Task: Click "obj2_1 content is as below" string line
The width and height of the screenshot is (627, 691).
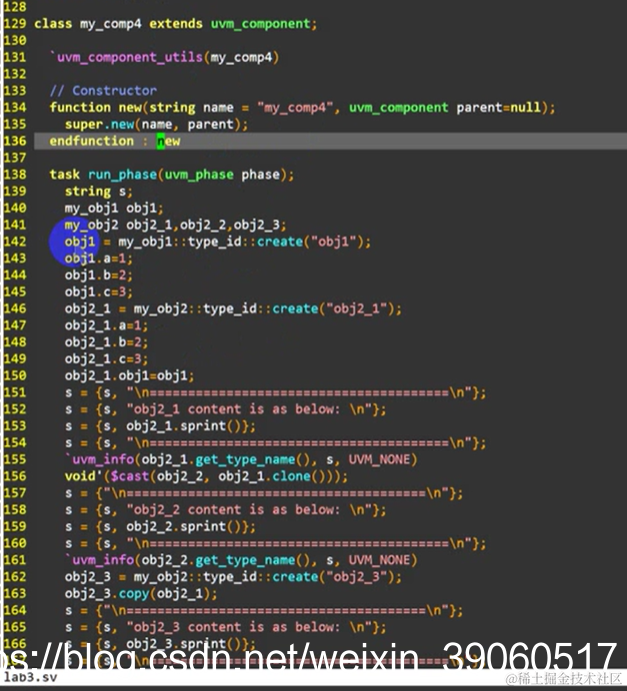Action: point(225,409)
